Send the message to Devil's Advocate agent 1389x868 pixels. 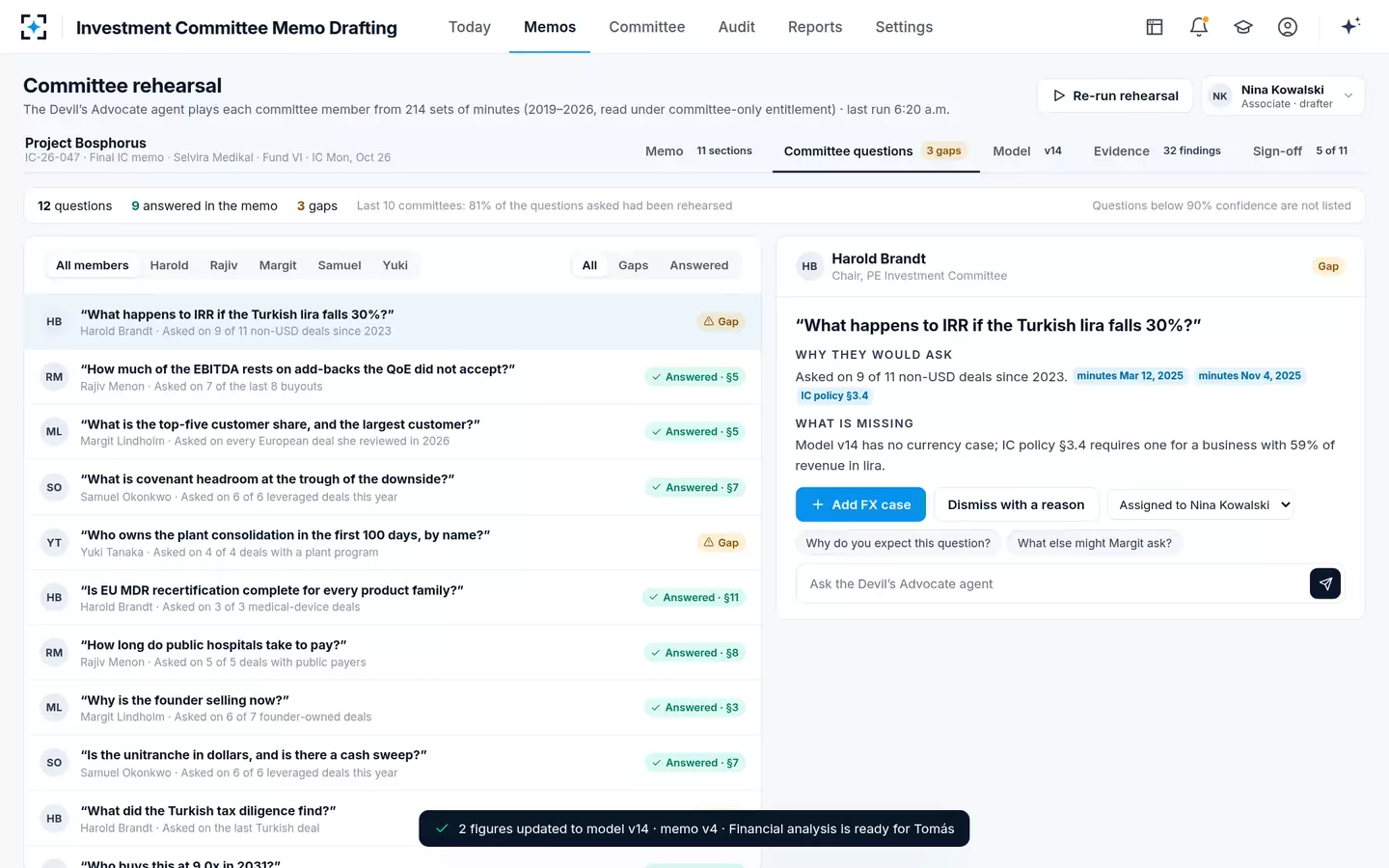pyautogui.click(x=1325, y=583)
